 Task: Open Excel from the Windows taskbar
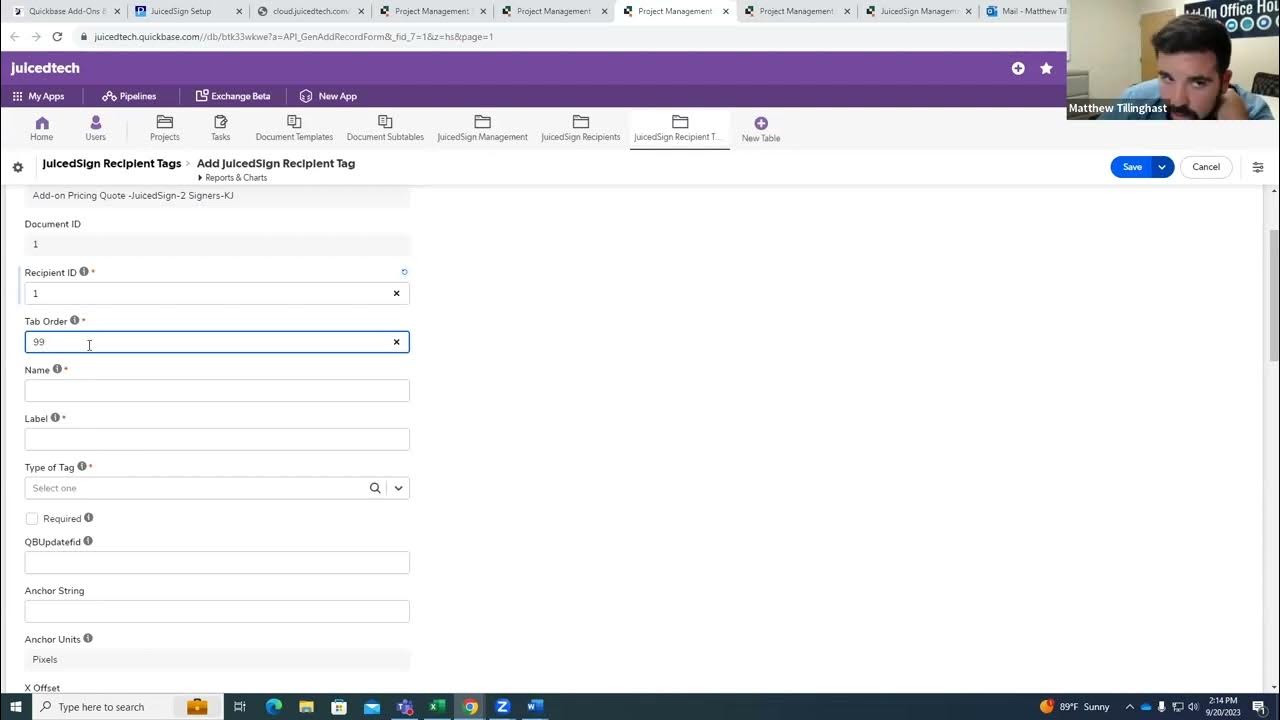tap(437, 707)
